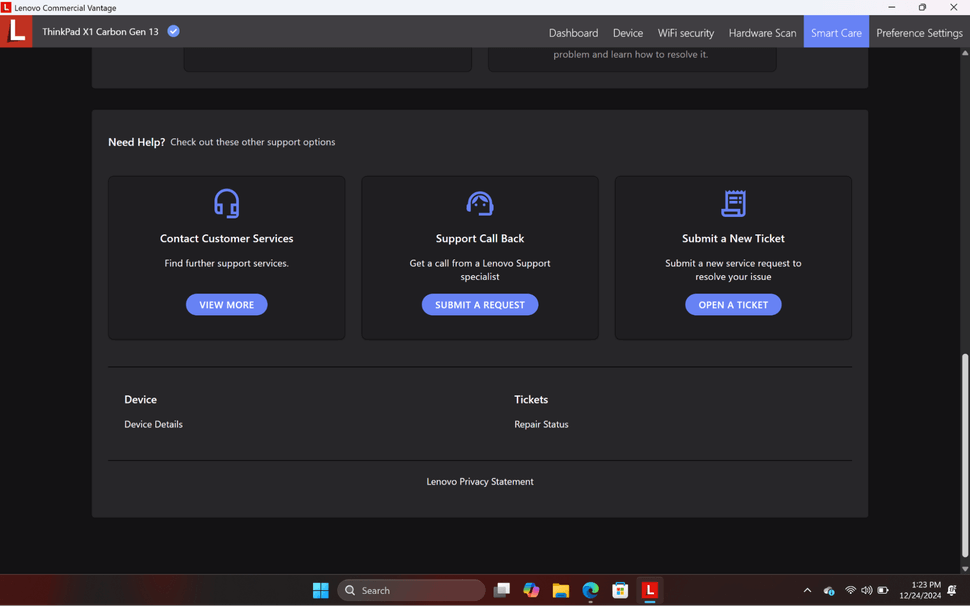Minimize the Lenovo Commercial Vantage window
This screenshot has height=606, width=970.
click(x=891, y=7)
